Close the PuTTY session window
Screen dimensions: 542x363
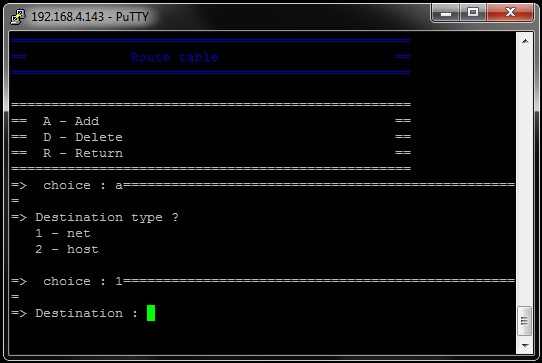pyautogui.click(x=510, y=13)
